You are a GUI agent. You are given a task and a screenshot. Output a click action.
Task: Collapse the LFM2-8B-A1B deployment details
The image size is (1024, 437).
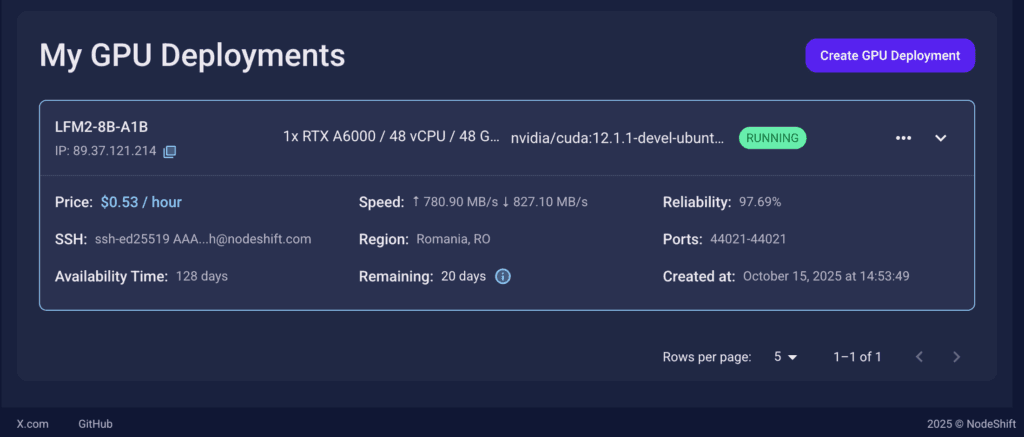click(940, 138)
